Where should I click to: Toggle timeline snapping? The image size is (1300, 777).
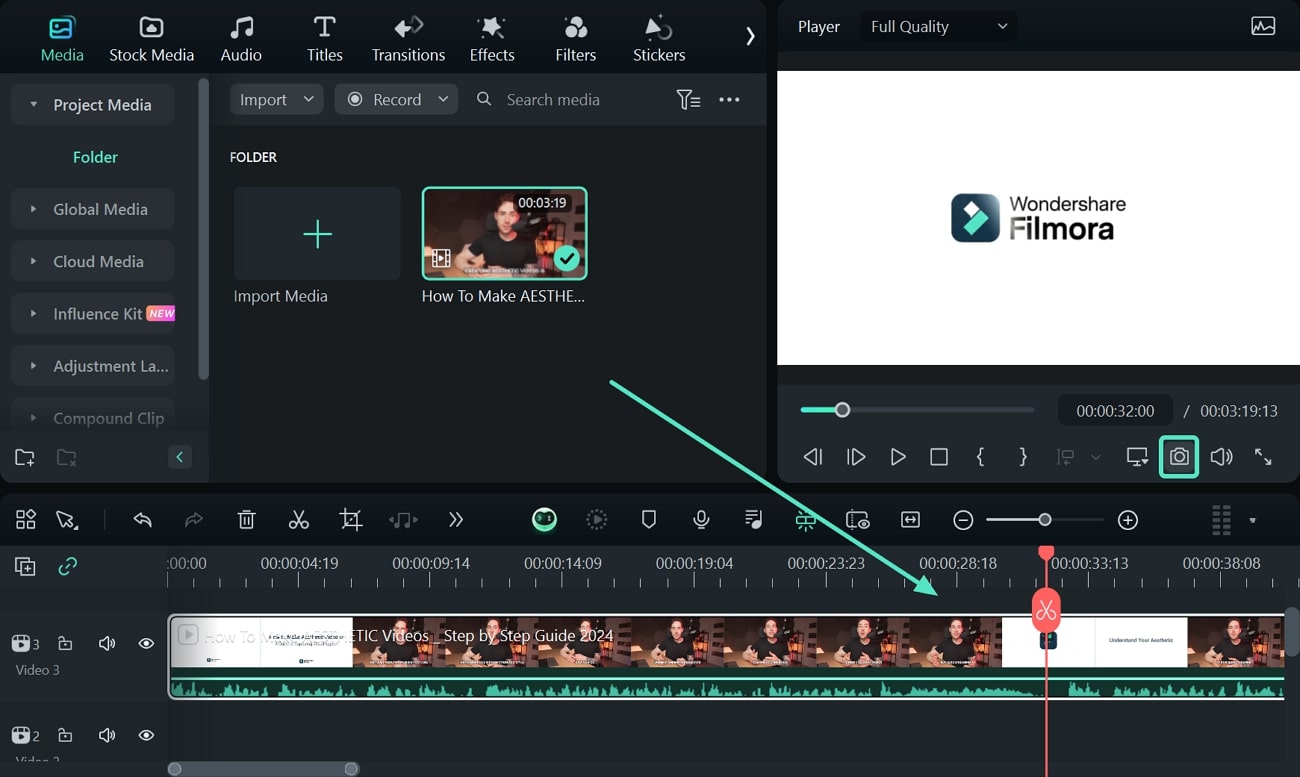(x=806, y=520)
